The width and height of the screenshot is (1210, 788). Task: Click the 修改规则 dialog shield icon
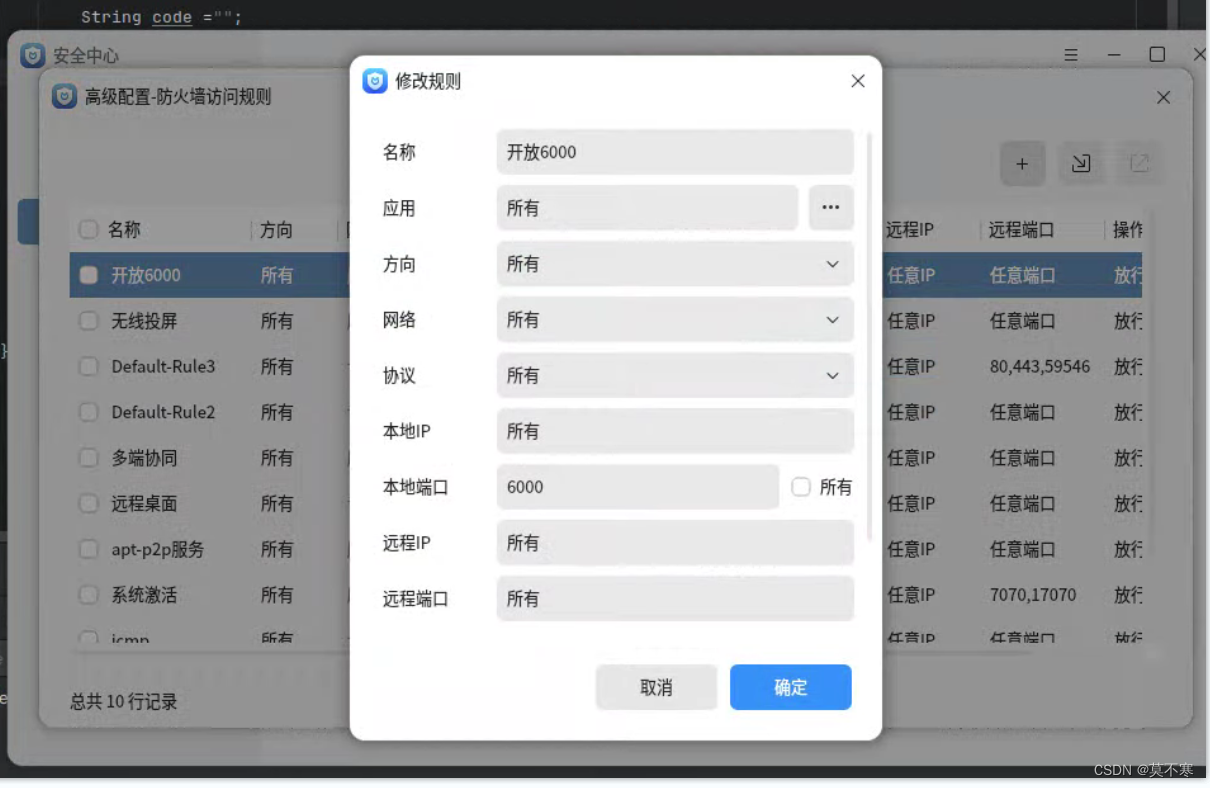click(x=373, y=81)
